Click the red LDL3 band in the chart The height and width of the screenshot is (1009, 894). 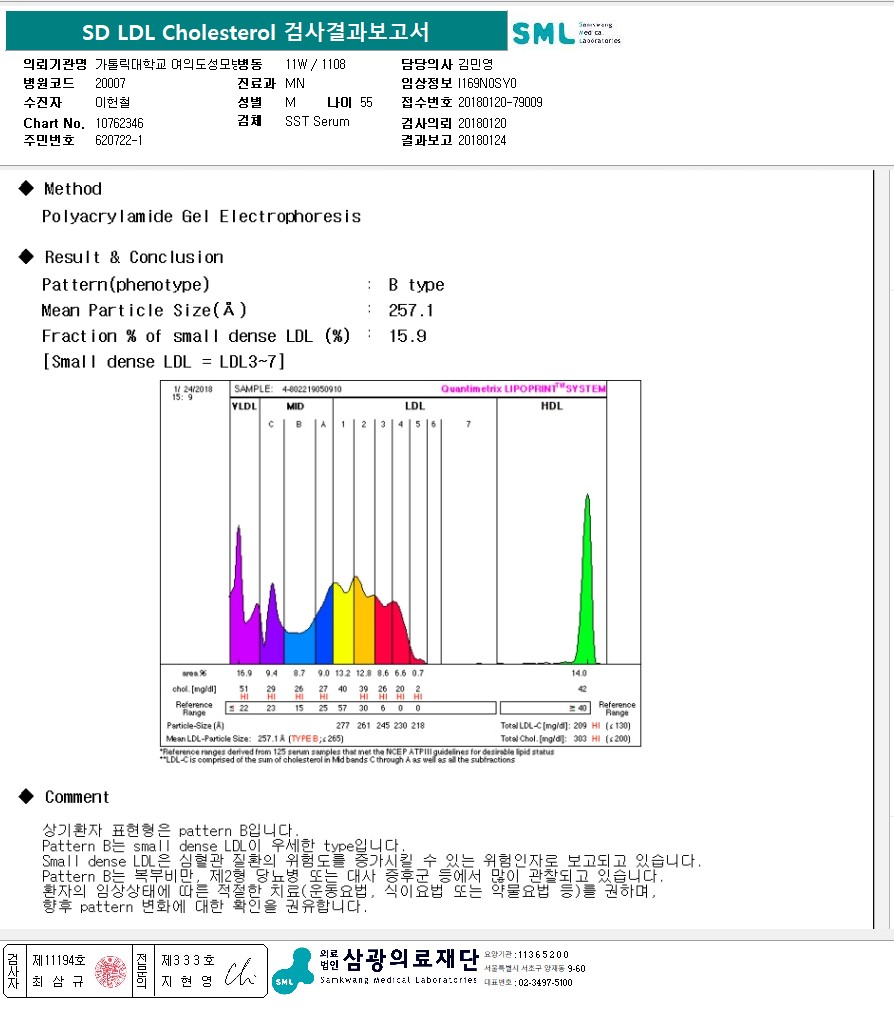(x=384, y=631)
